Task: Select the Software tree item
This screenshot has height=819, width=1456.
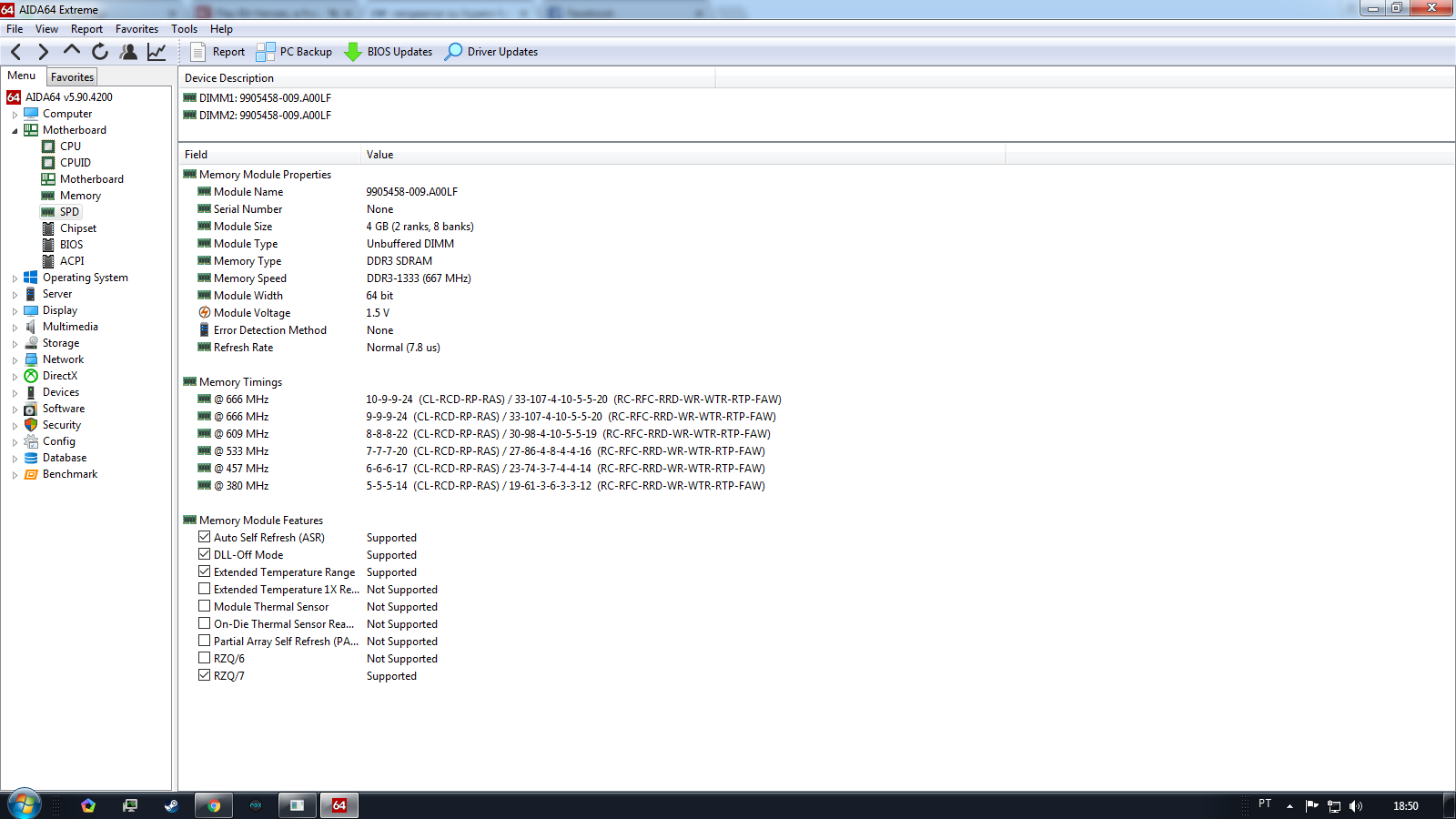Action: 63,409
